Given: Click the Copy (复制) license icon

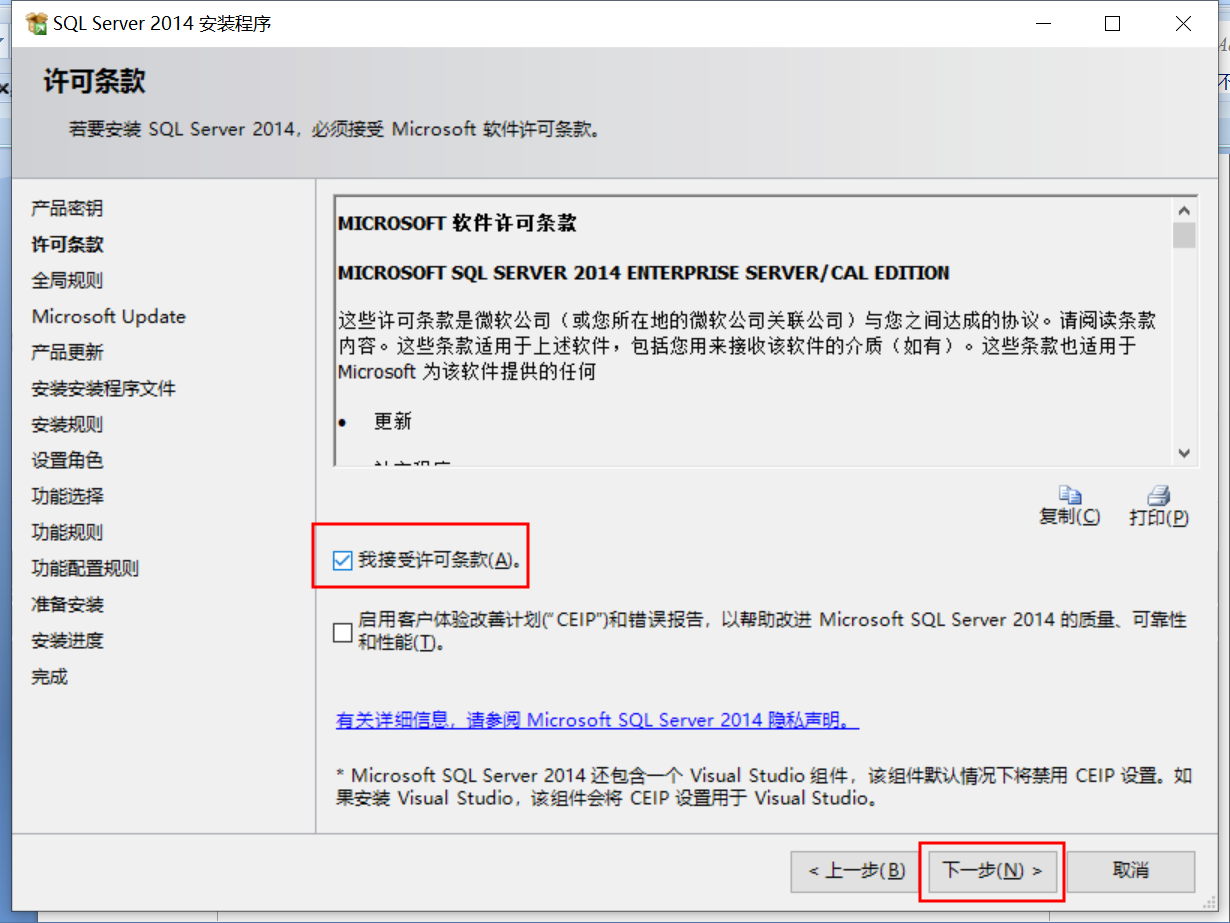Looking at the screenshot, I should click(x=1070, y=496).
